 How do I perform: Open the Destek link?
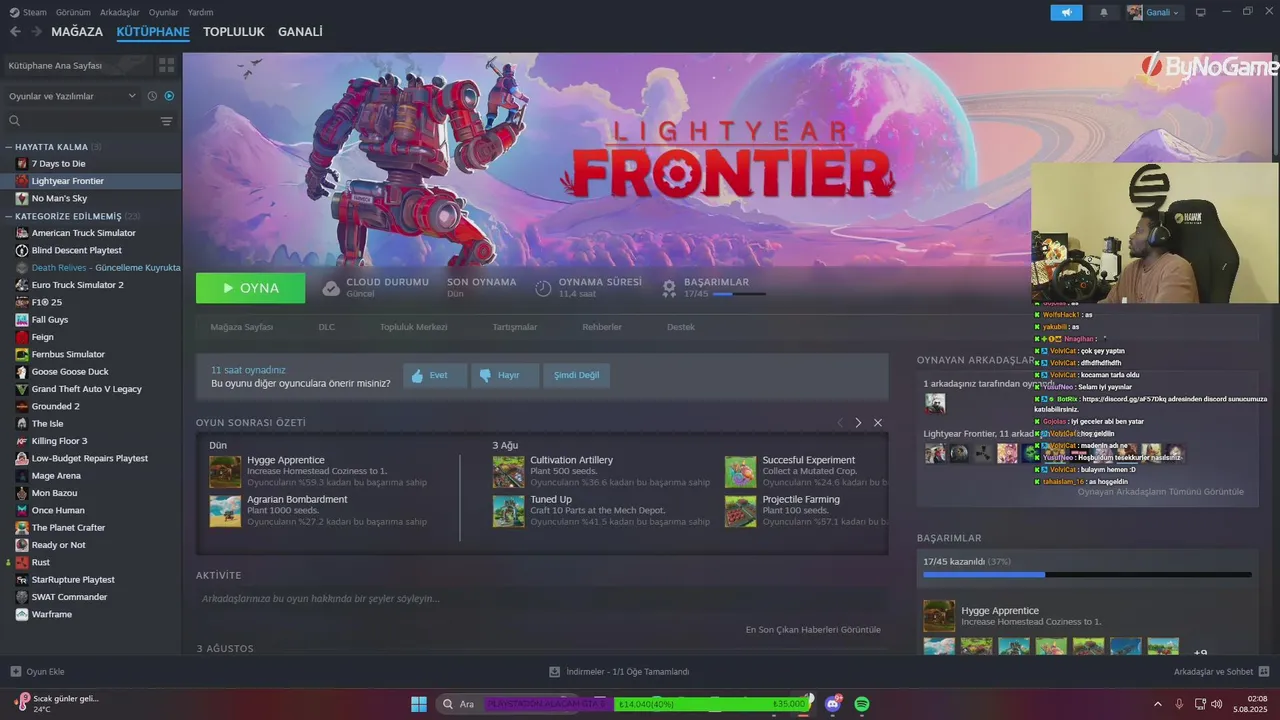(x=681, y=327)
